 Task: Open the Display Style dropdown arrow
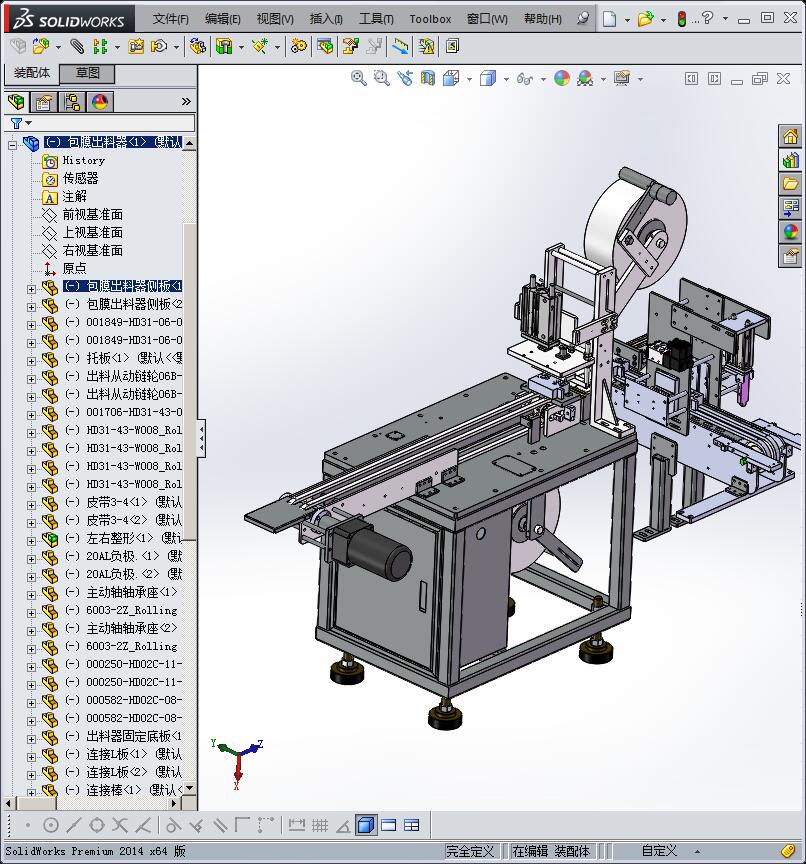tap(506, 79)
